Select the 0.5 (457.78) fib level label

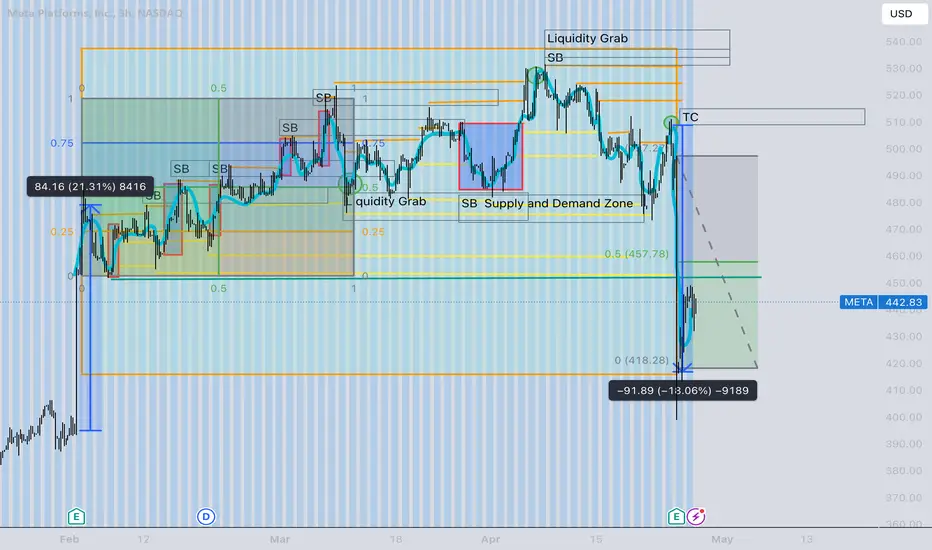pyautogui.click(x=637, y=254)
